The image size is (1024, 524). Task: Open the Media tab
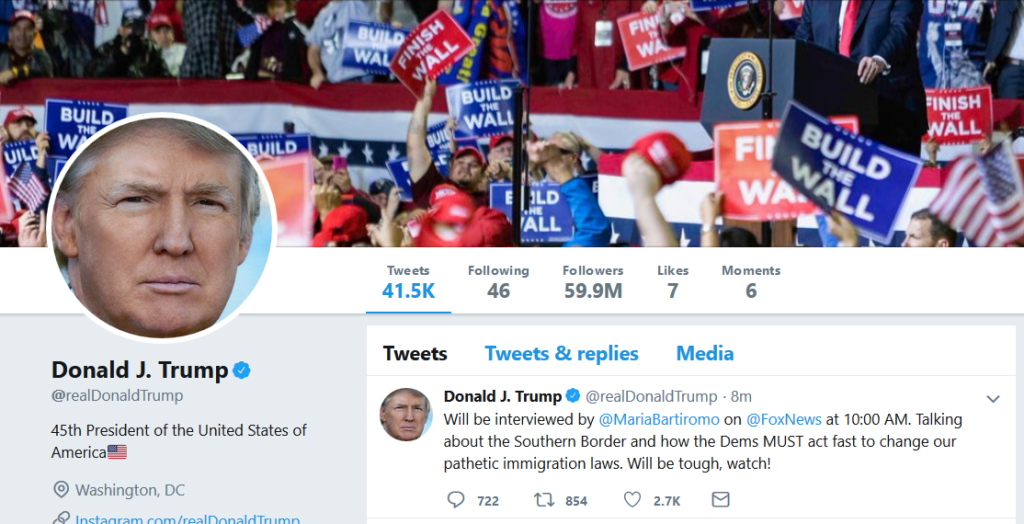click(x=705, y=353)
